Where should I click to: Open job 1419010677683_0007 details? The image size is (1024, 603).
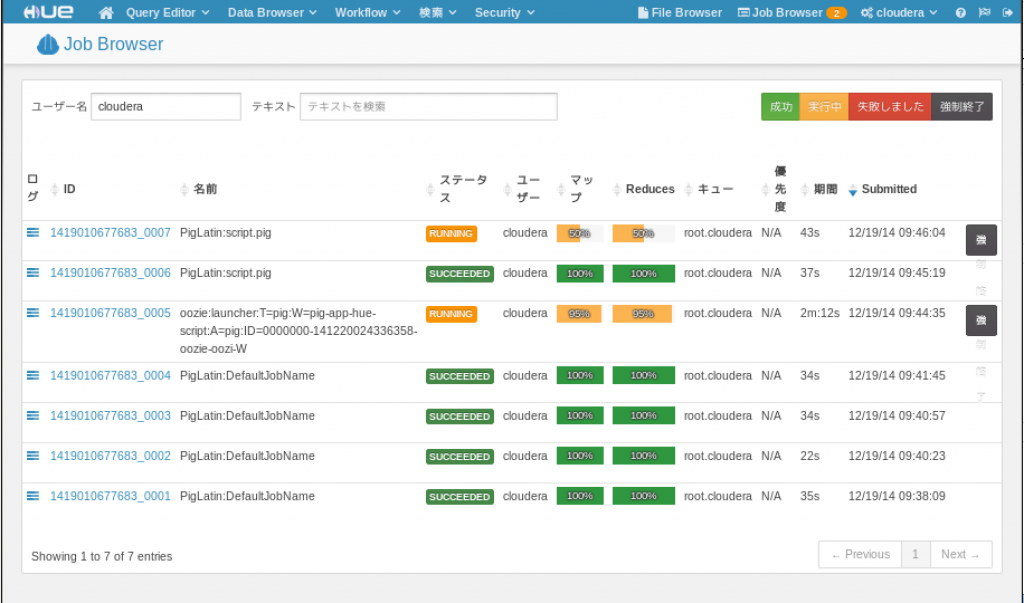(110, 233)
